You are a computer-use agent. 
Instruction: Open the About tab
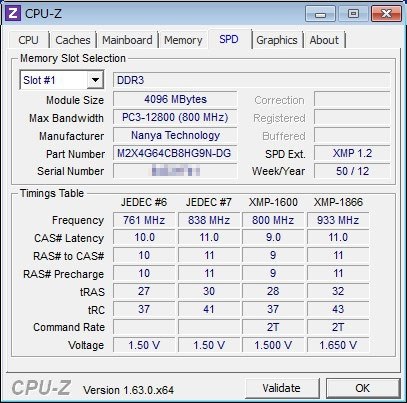tap(324, 40)
